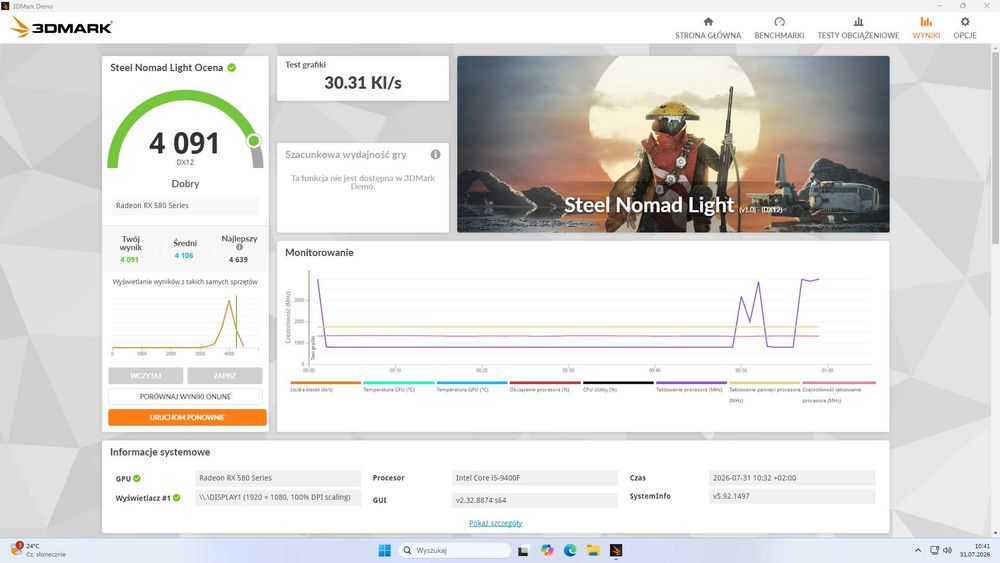Click Radeon RX 580 Series GPU field
1000x563 pixels.
tap(278, 478)
